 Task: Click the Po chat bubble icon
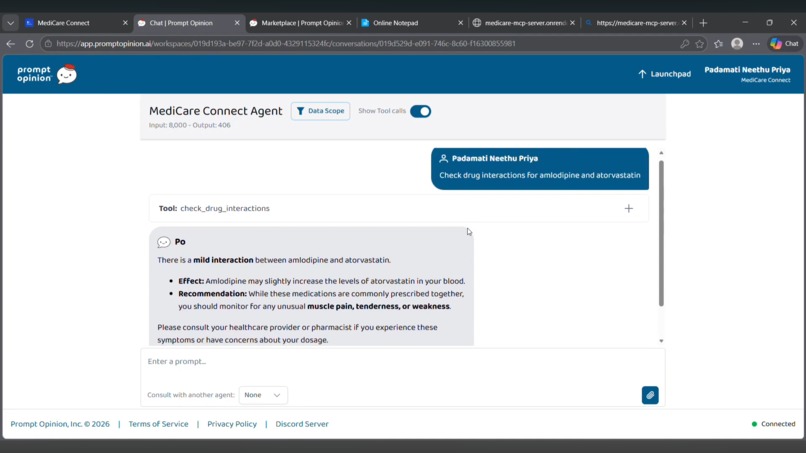163,242
